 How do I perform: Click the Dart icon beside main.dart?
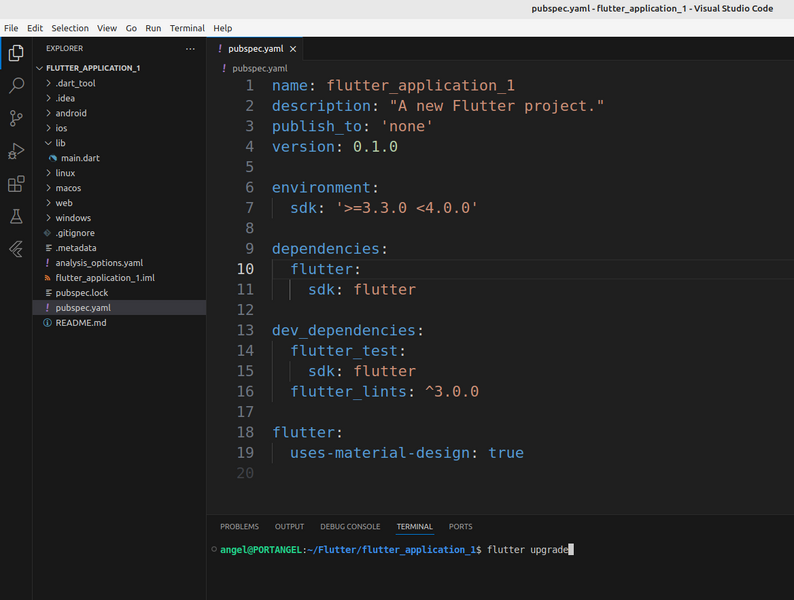[53, 158]
